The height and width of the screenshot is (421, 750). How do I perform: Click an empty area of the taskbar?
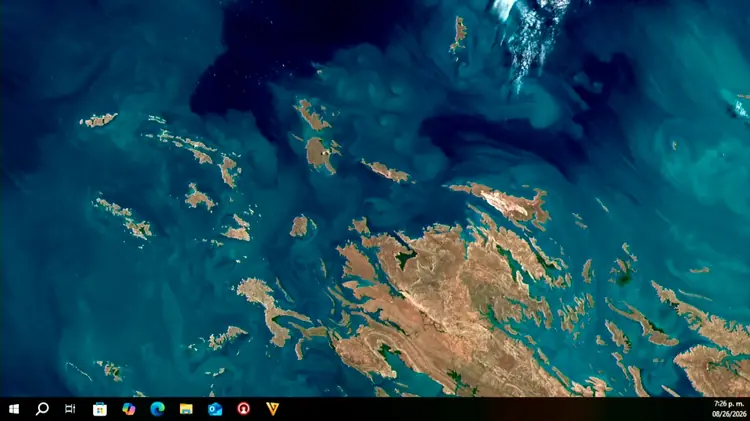click(x=478, y=409)
